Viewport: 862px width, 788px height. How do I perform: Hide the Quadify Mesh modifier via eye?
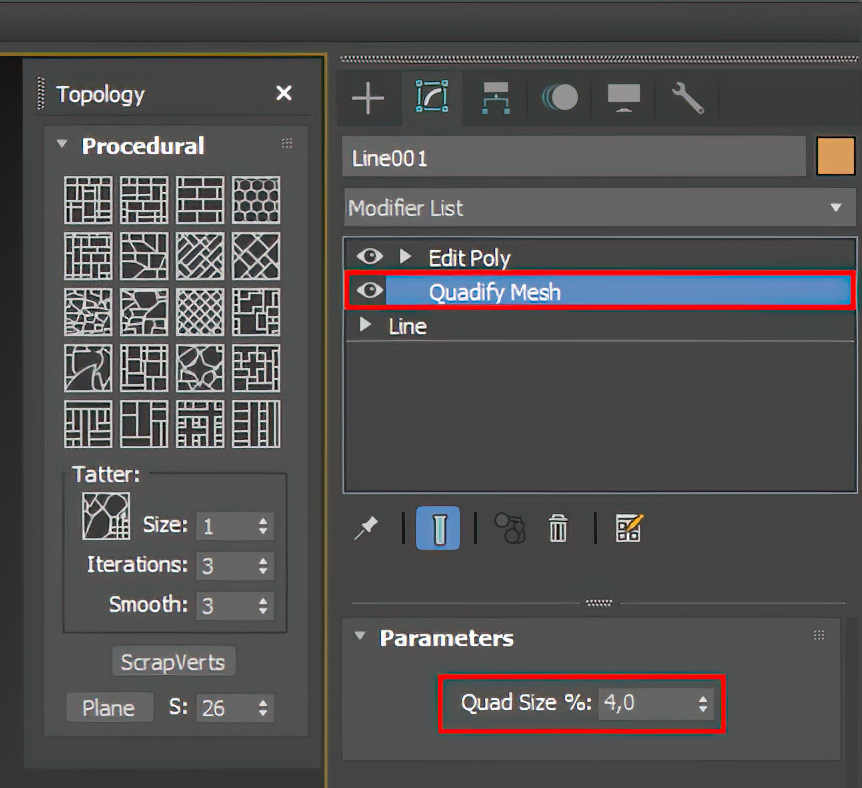click(x=370, y=290)
